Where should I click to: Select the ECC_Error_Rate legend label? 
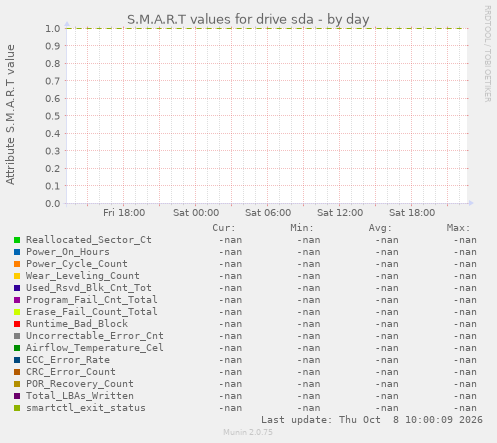[68, 360]
